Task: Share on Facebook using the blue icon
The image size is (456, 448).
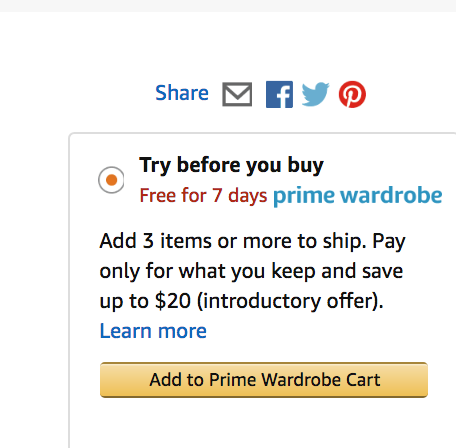Action: (279, 94)
